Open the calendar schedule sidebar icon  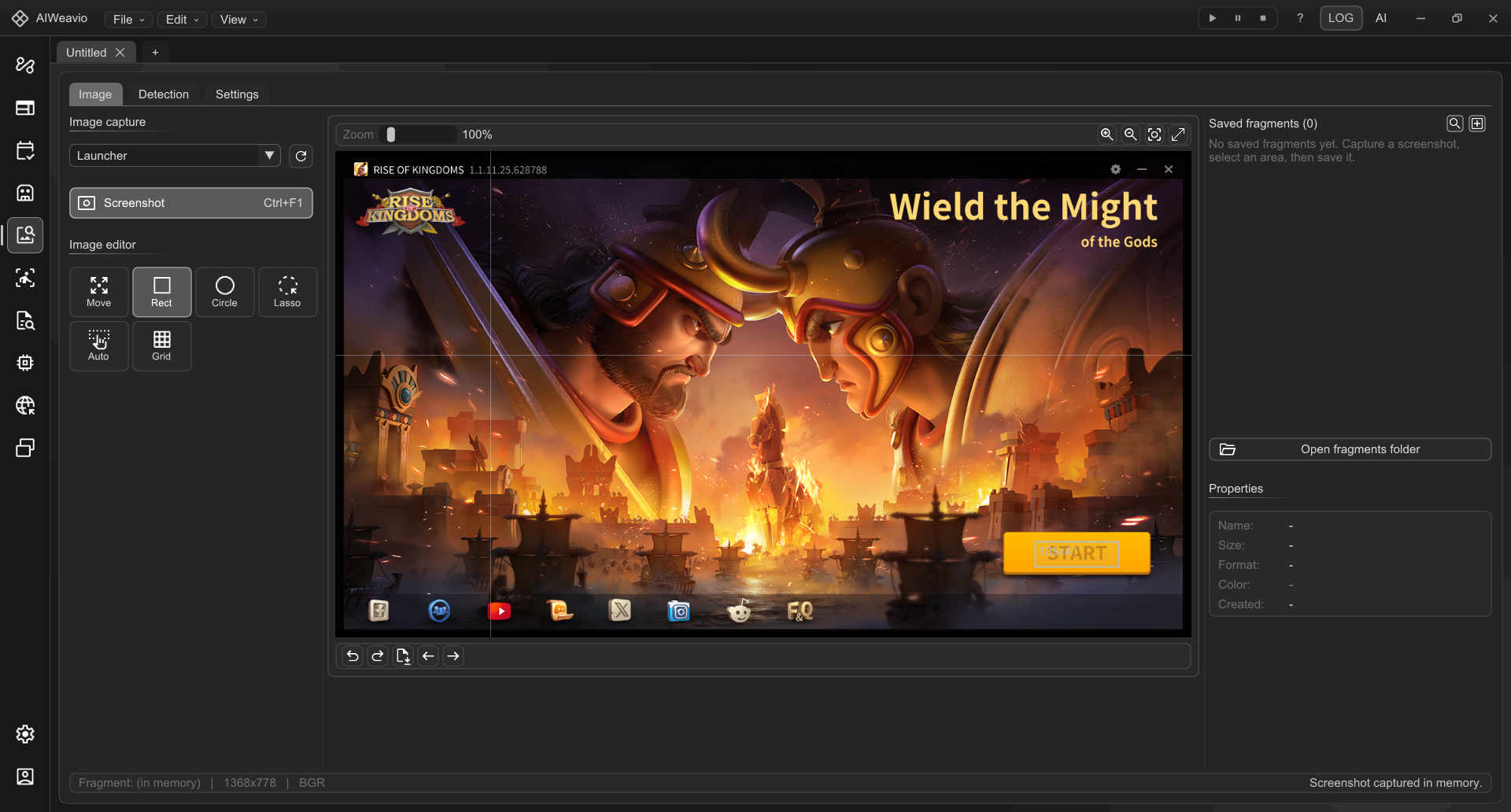click(25, 150)
